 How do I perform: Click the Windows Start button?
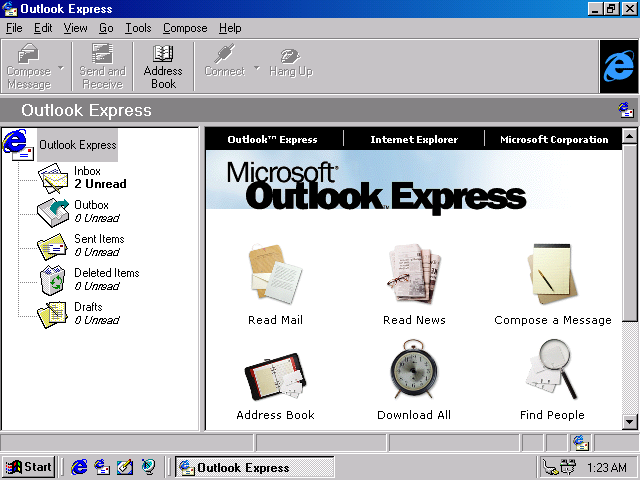pyautogui.click(x=29, y=467)
